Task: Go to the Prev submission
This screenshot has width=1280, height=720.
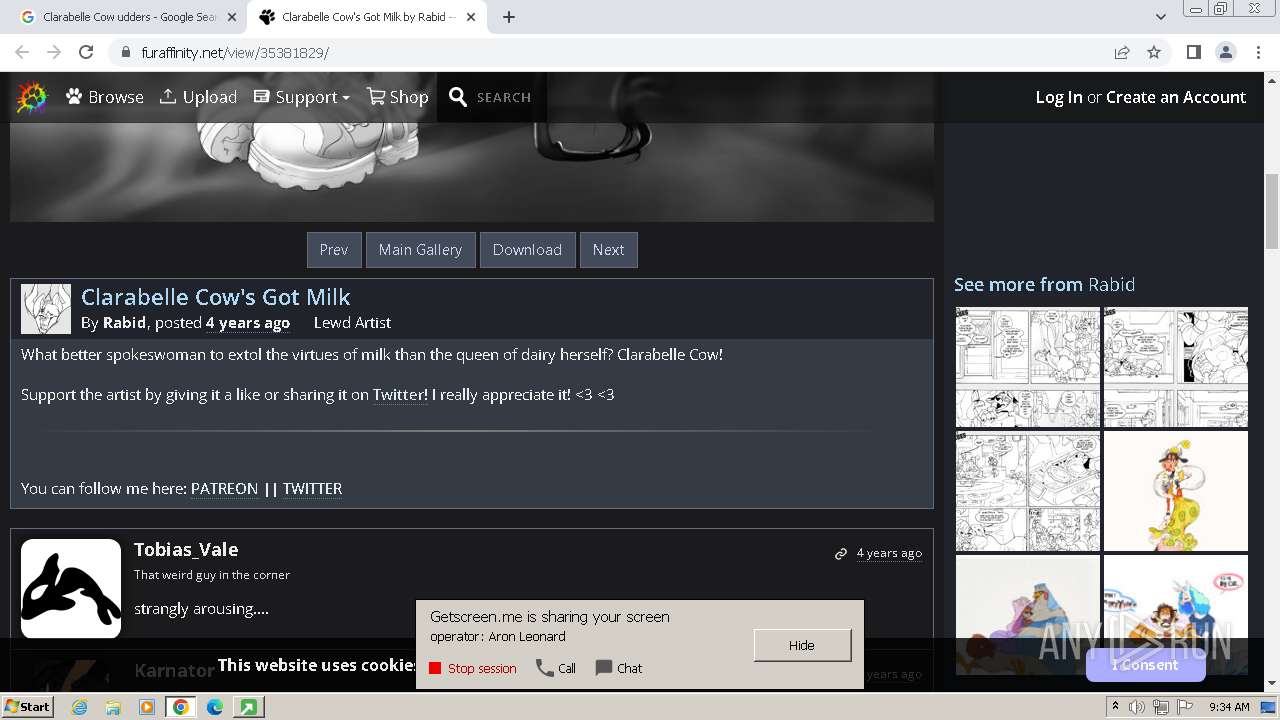Action: click(334, 250)
